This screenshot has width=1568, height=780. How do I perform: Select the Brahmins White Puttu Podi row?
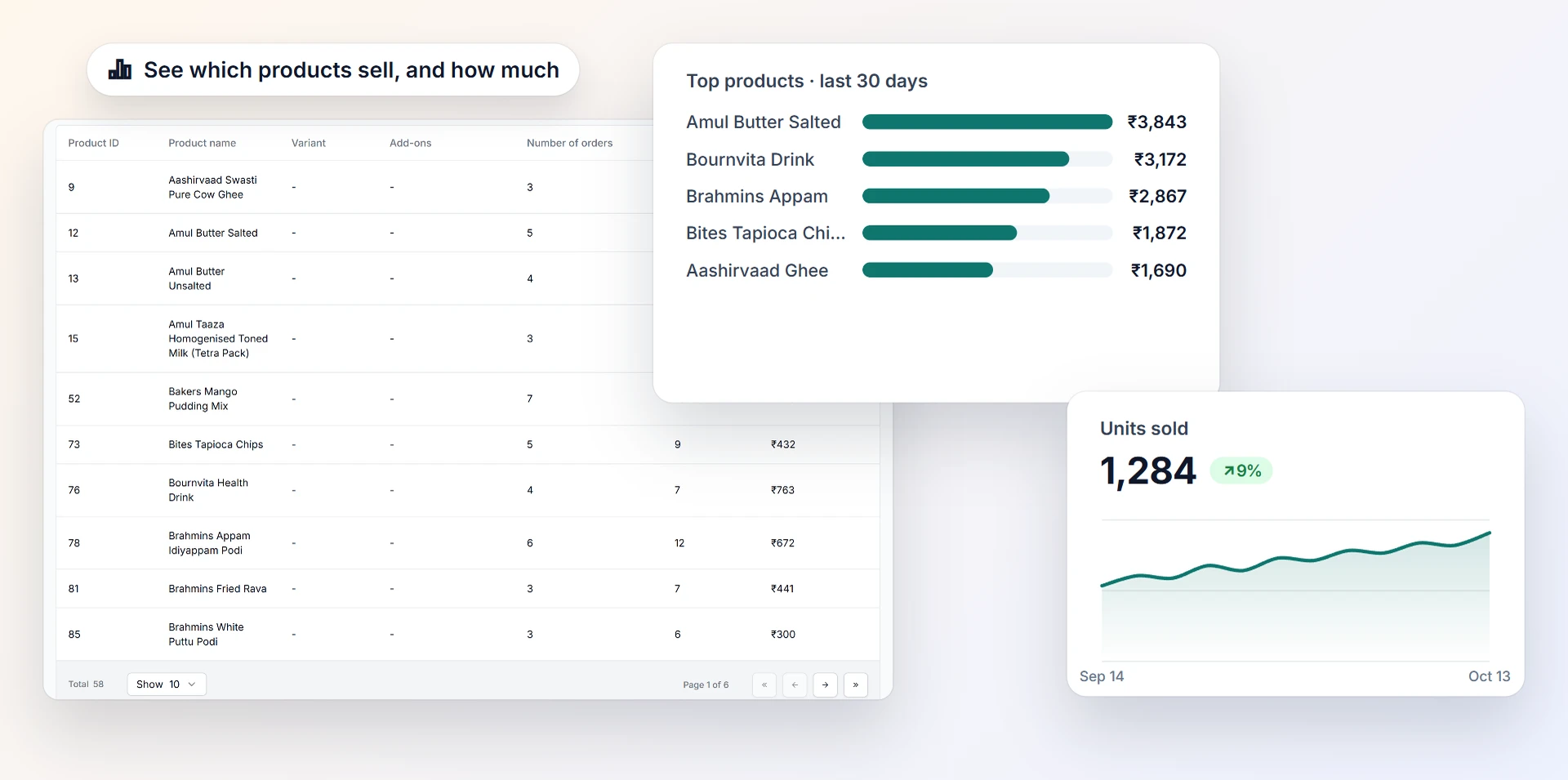pos(468,635)
